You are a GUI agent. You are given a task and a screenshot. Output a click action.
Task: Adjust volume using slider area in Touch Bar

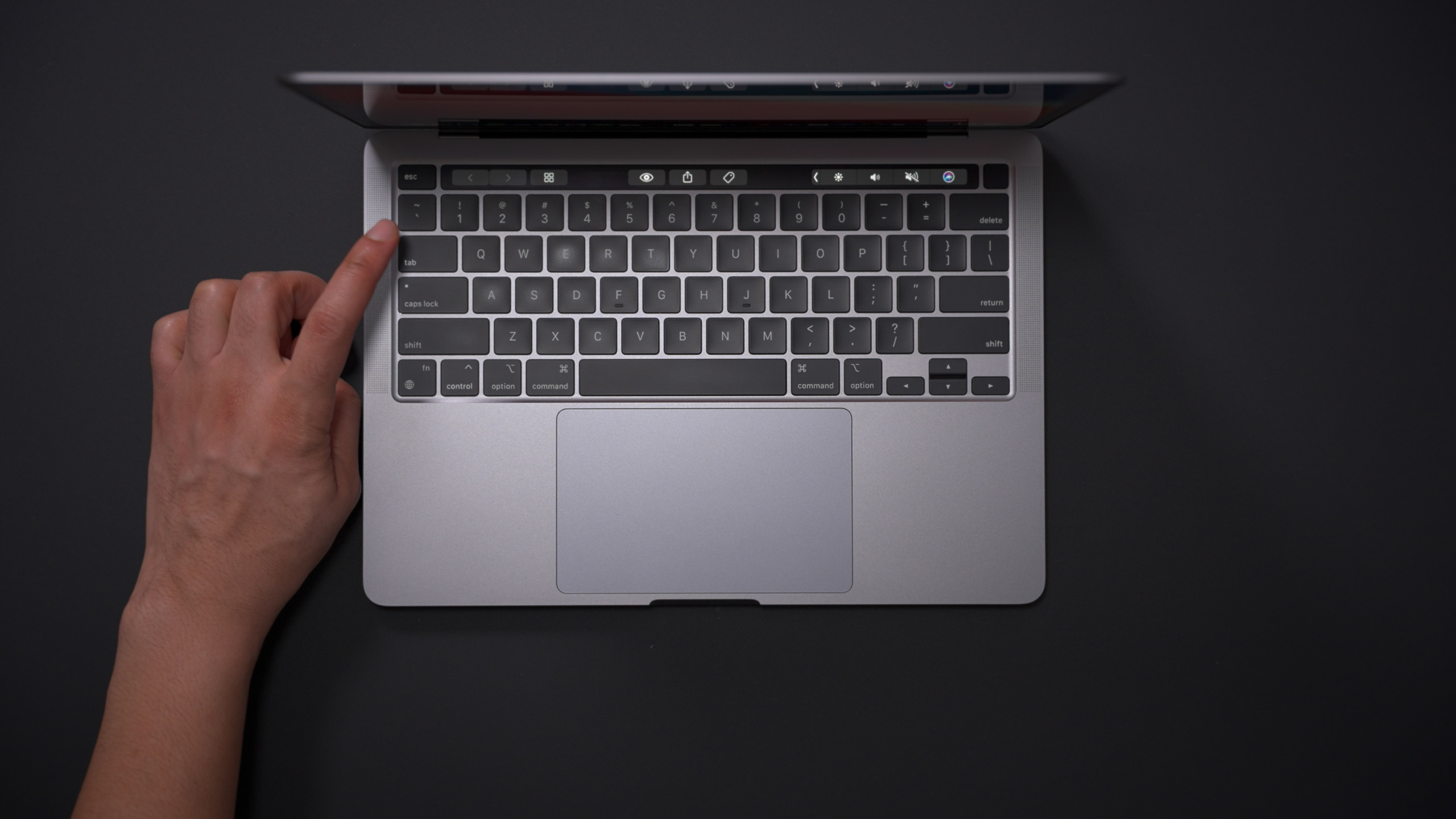coord(875,178)
